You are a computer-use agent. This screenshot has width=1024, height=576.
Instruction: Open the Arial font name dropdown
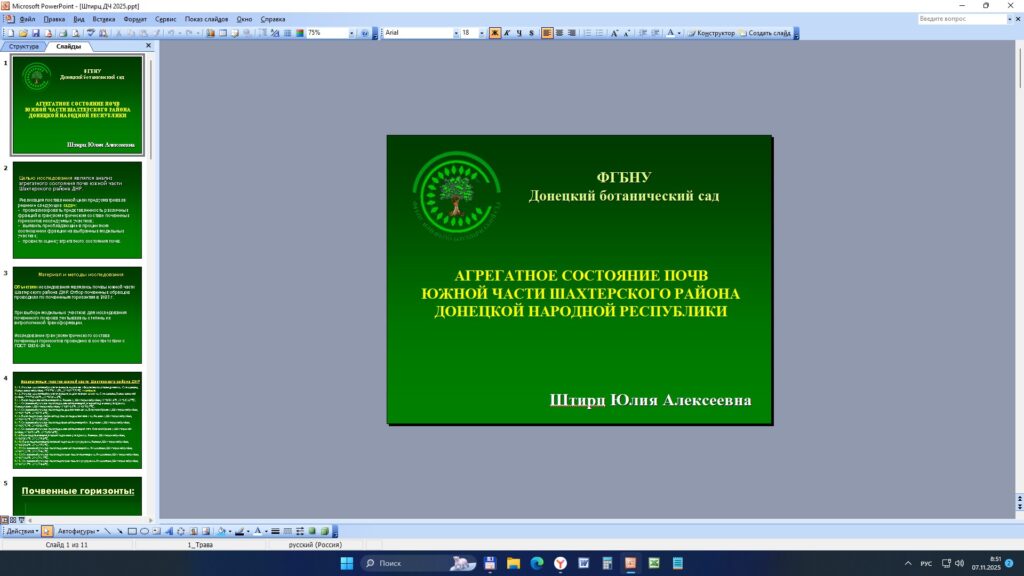click(x=454, y=33)
